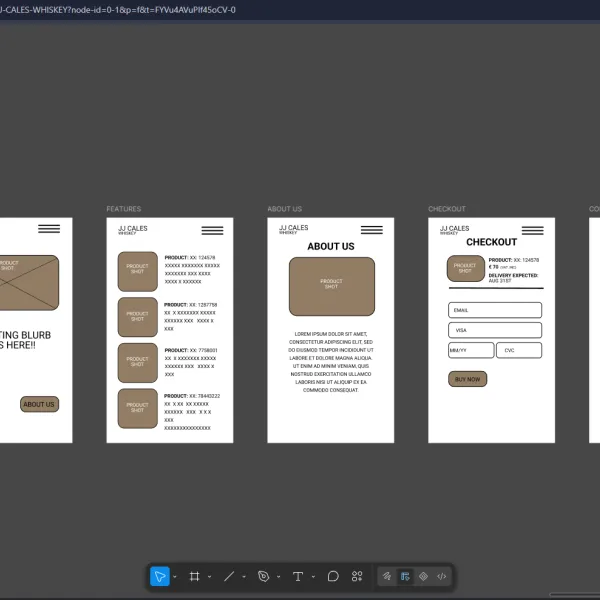
Task: Click the browser URL address text
Action: coord(118,10)
